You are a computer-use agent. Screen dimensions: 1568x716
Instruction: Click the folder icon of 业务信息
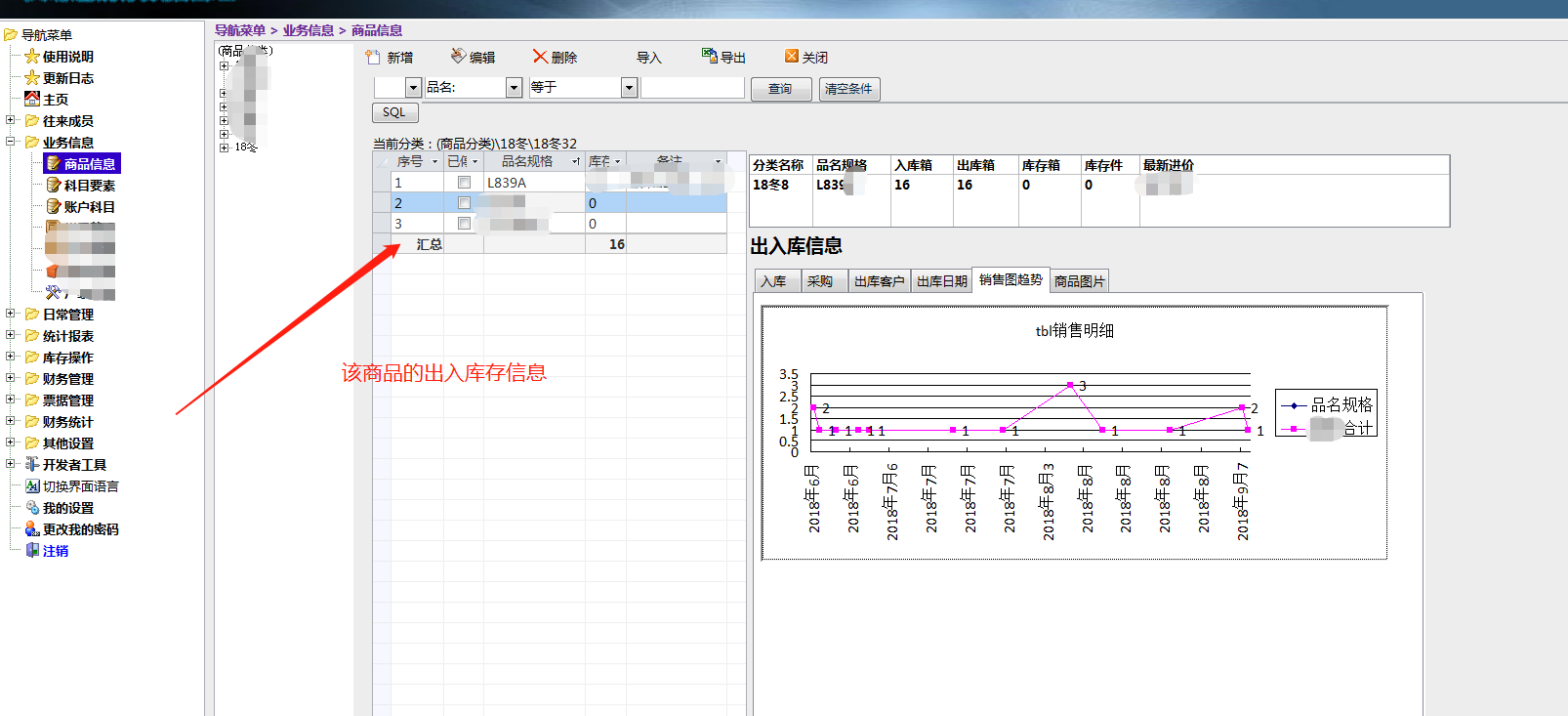(32, 143)
